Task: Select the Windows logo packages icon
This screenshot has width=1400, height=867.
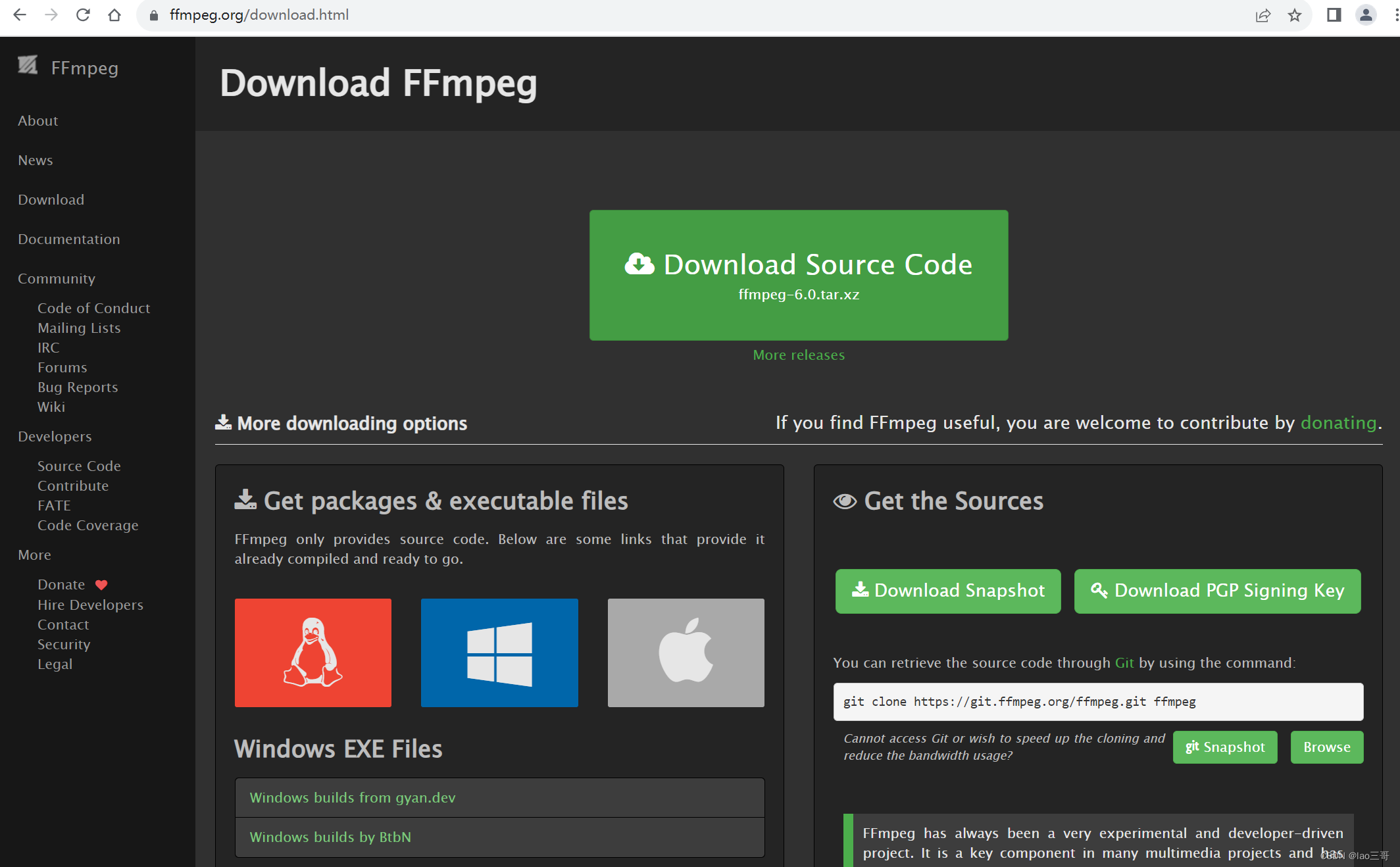Action: [x=499, y=652]
